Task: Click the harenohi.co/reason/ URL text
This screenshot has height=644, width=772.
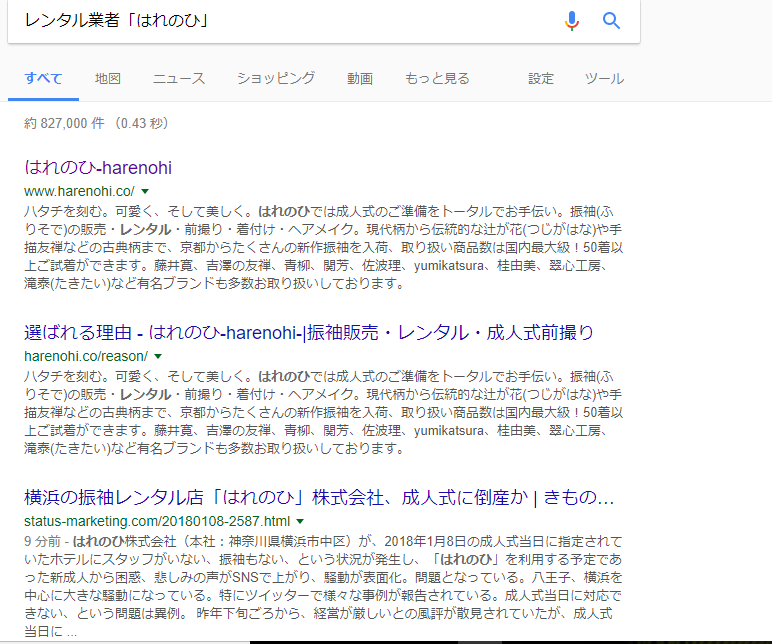Action: pos(86,356)
